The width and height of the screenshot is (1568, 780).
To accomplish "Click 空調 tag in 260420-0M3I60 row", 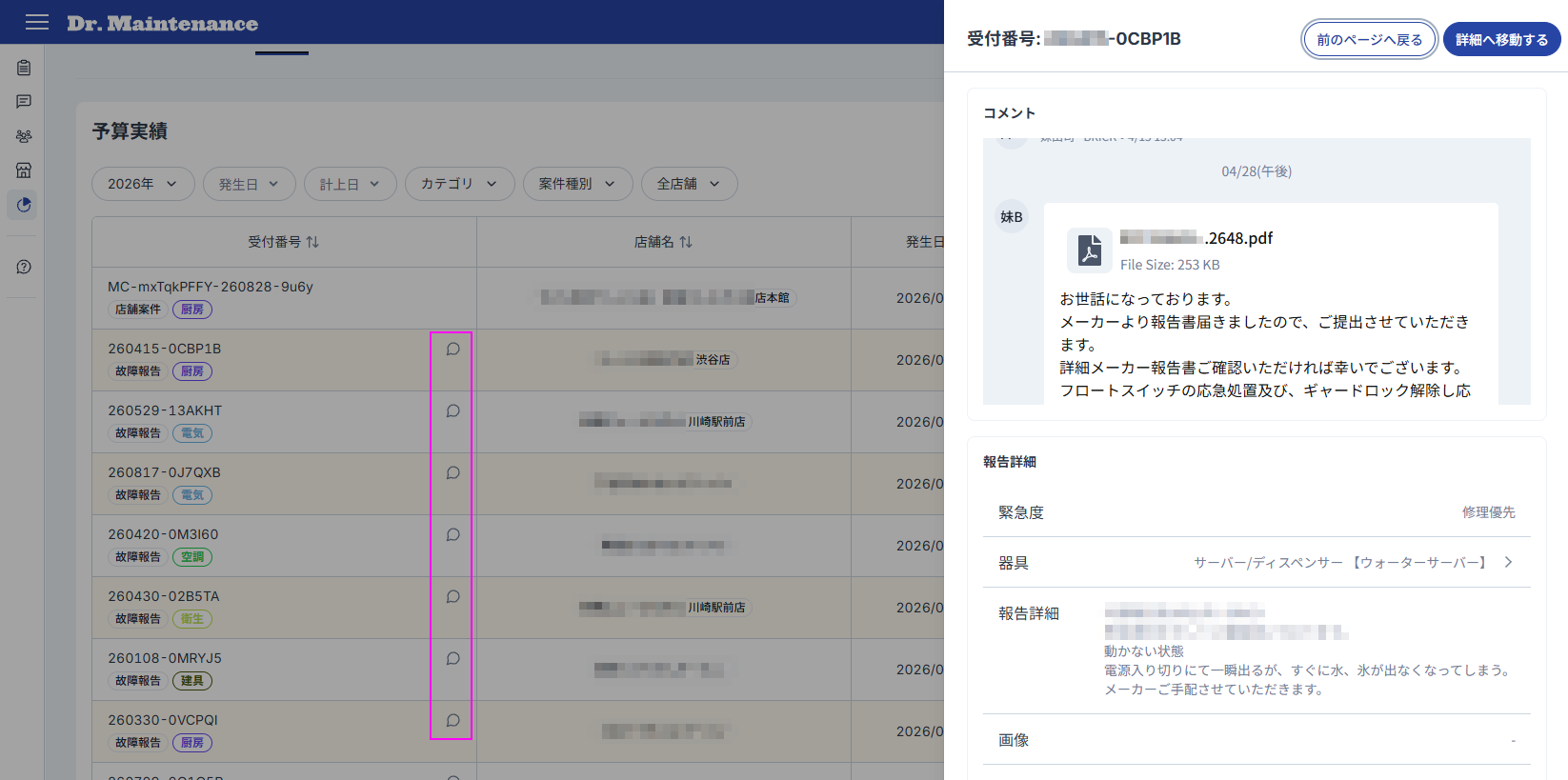I will (x=192, y=557).
